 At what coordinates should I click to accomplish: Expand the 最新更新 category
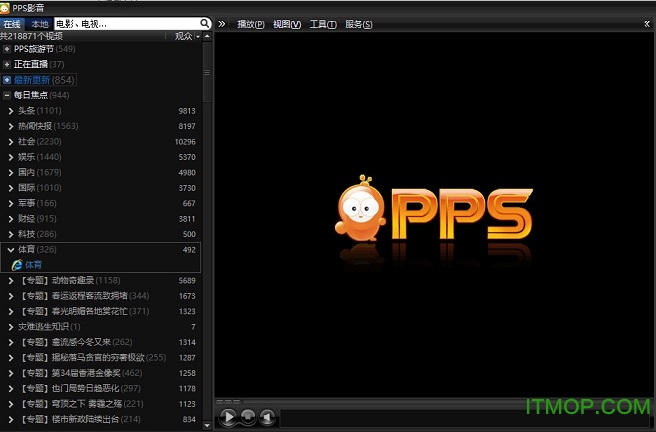[x=7, y=80]
